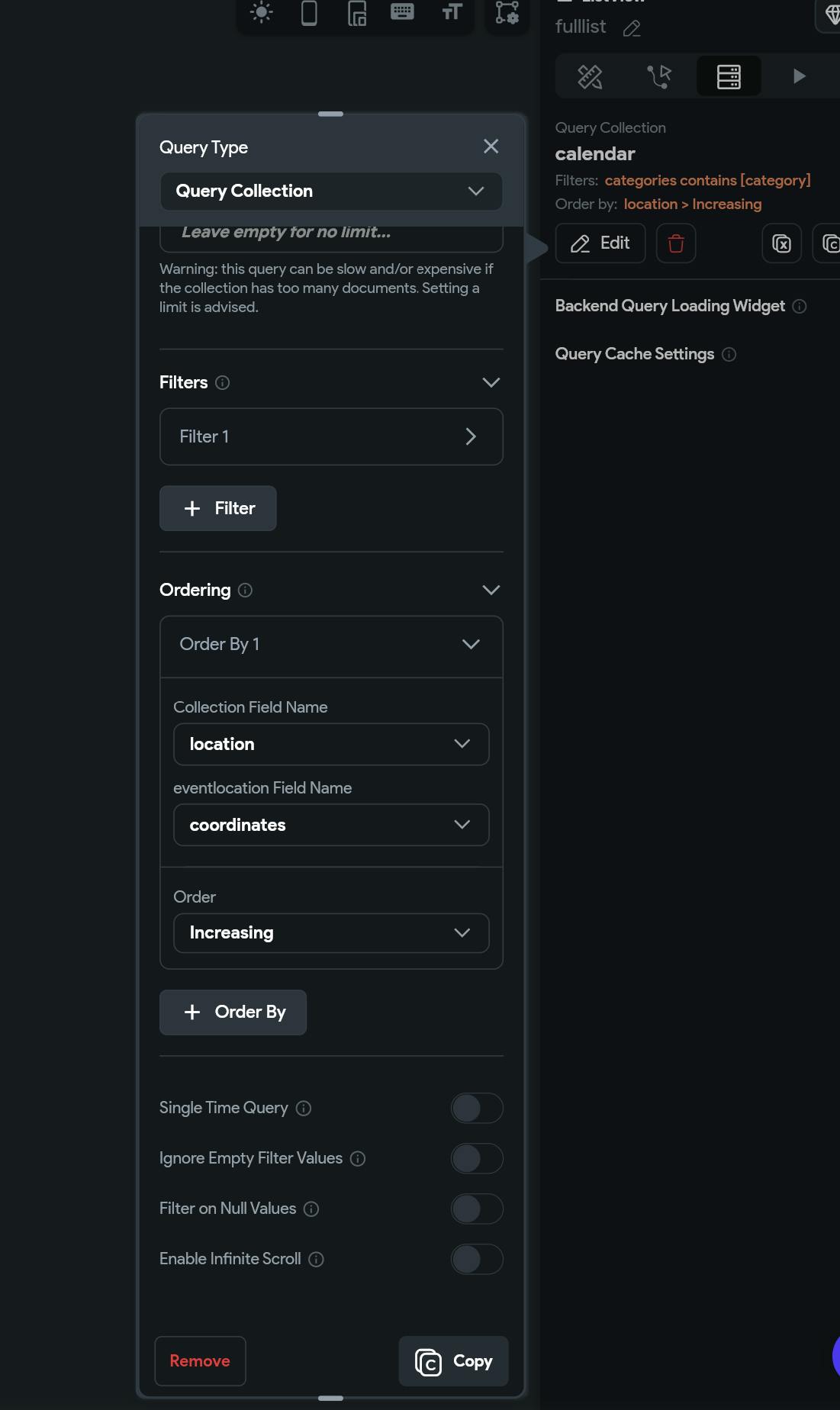Click the text size icon
The image size is (840, 1410).
click(452, 12)
